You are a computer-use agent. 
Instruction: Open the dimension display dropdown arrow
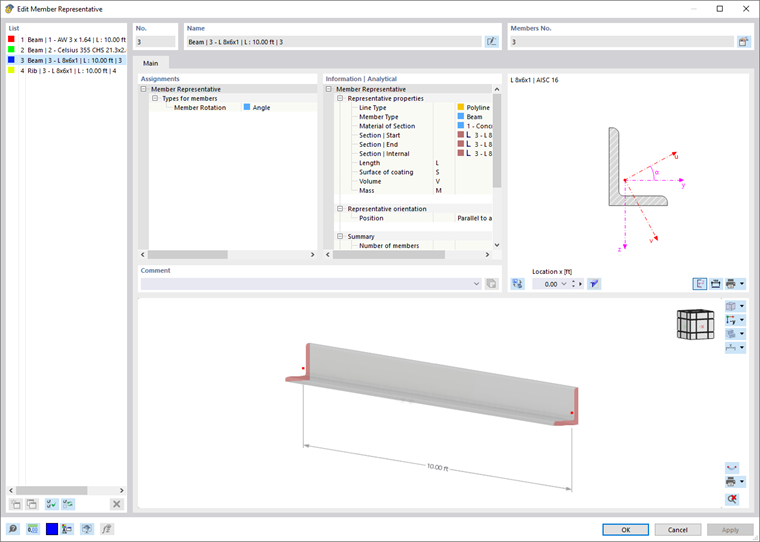point(742,348)
